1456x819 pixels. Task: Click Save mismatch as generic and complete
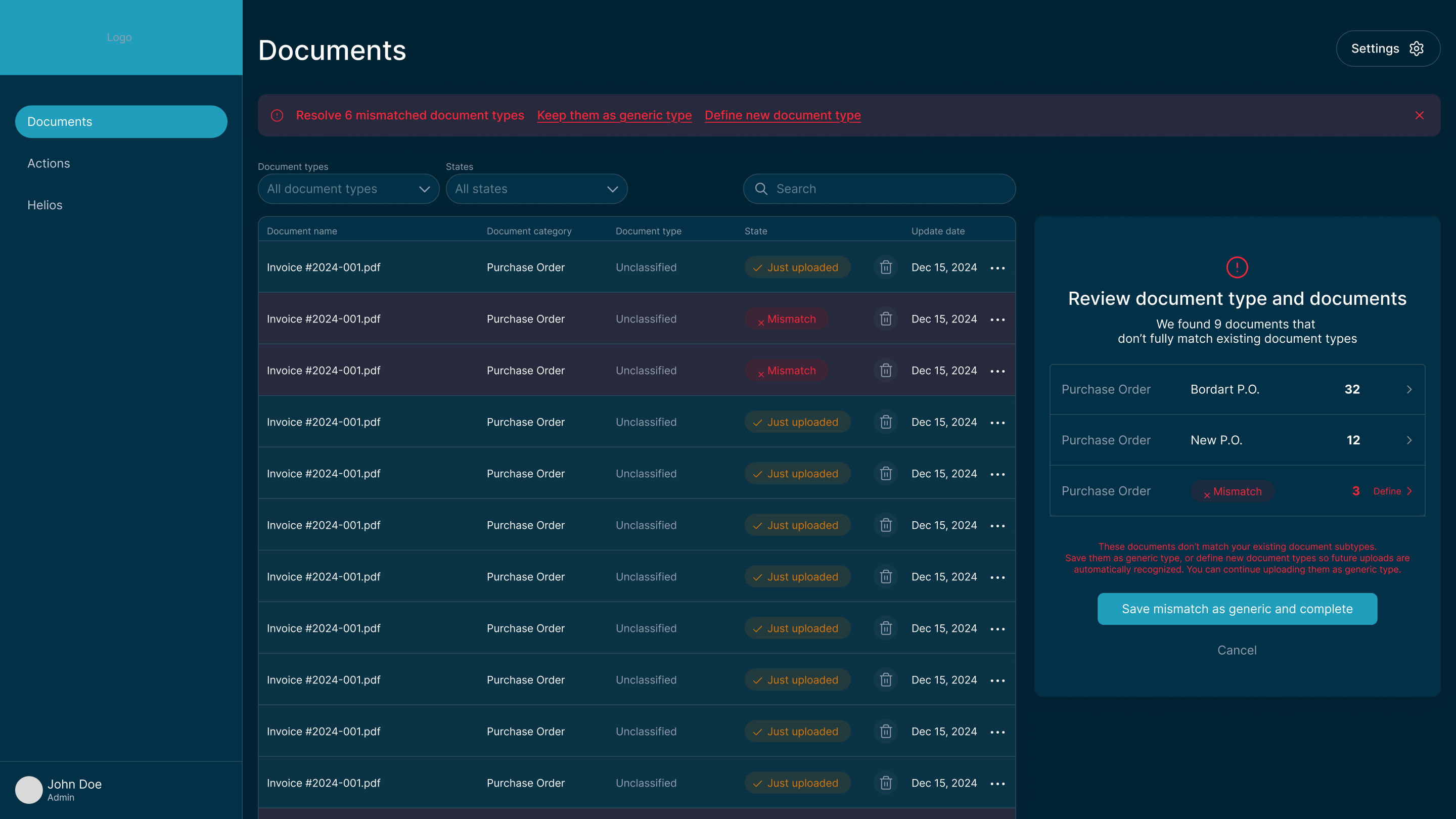[1237, 609]
